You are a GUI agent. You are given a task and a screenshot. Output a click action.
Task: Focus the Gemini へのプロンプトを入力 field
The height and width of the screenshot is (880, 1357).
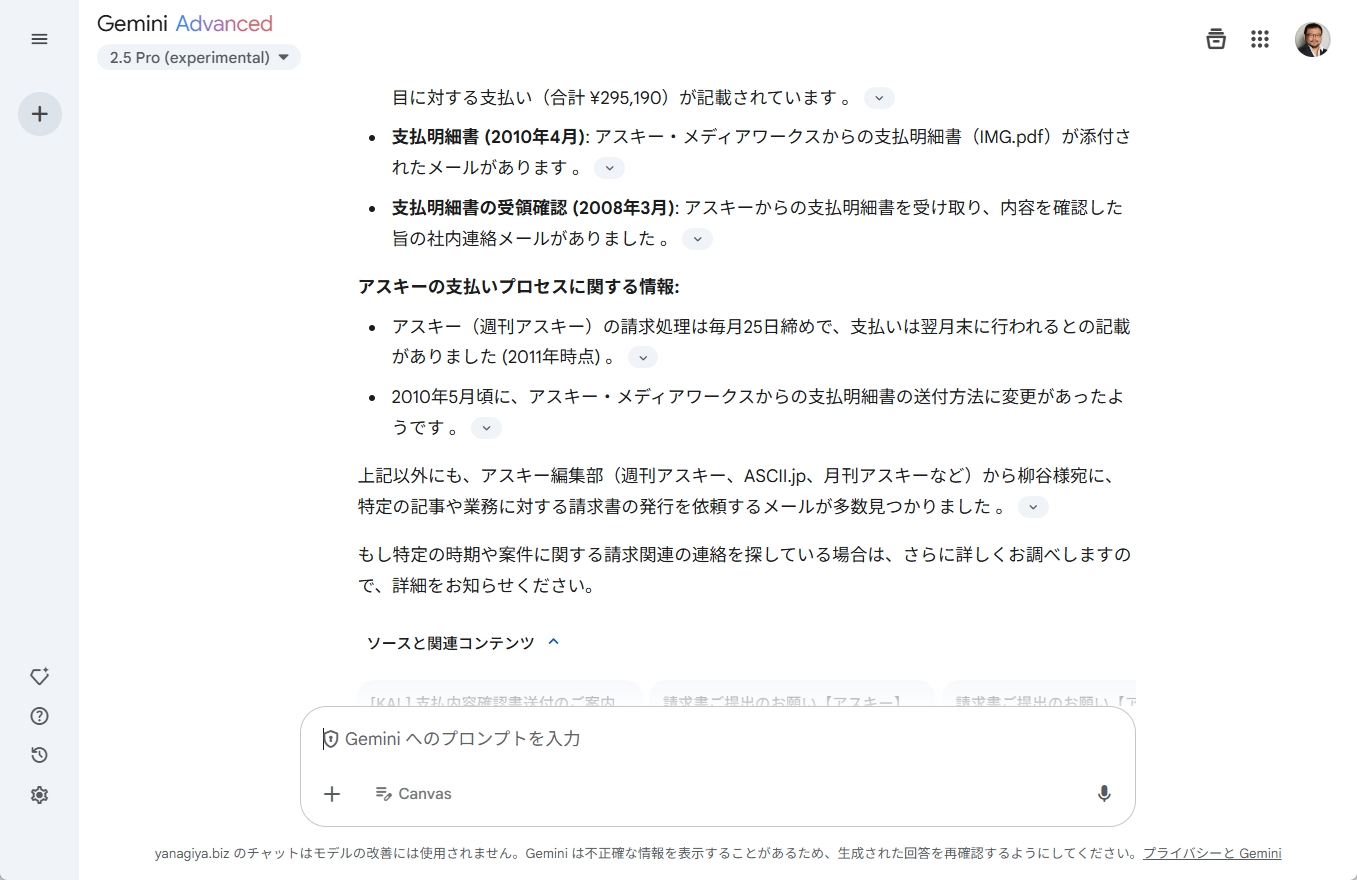(x=717, y=739)
